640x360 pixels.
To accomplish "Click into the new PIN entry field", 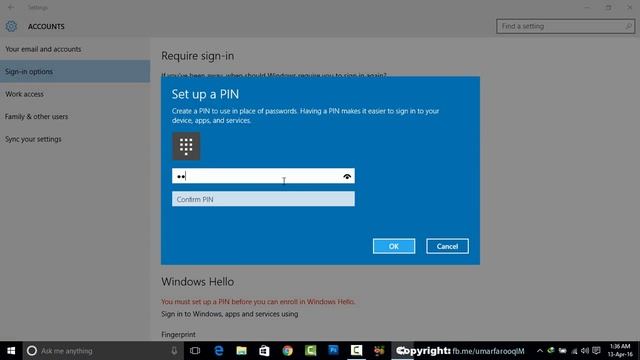I will (x=263, y=176).
